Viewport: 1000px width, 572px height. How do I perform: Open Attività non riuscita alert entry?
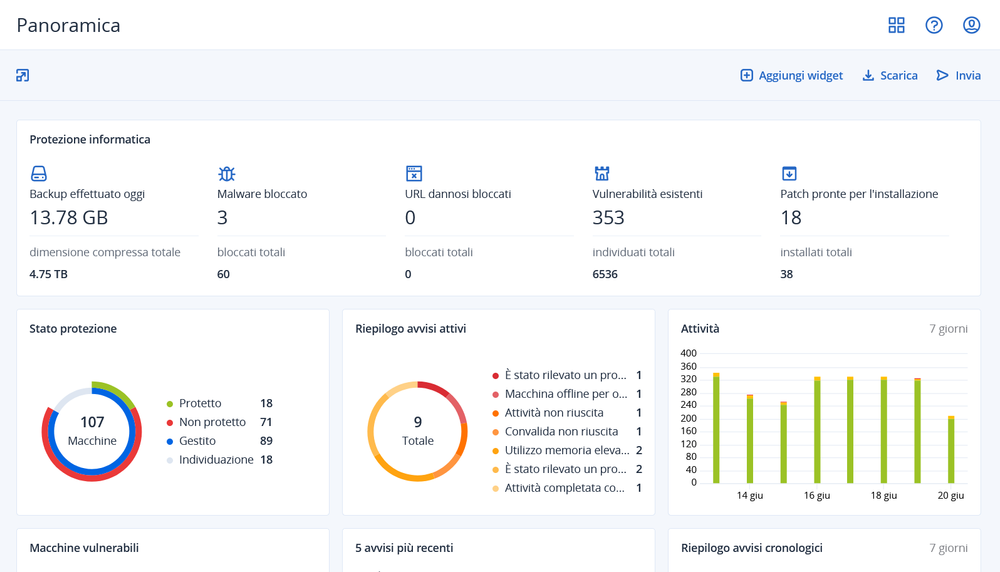pos(553,413)
